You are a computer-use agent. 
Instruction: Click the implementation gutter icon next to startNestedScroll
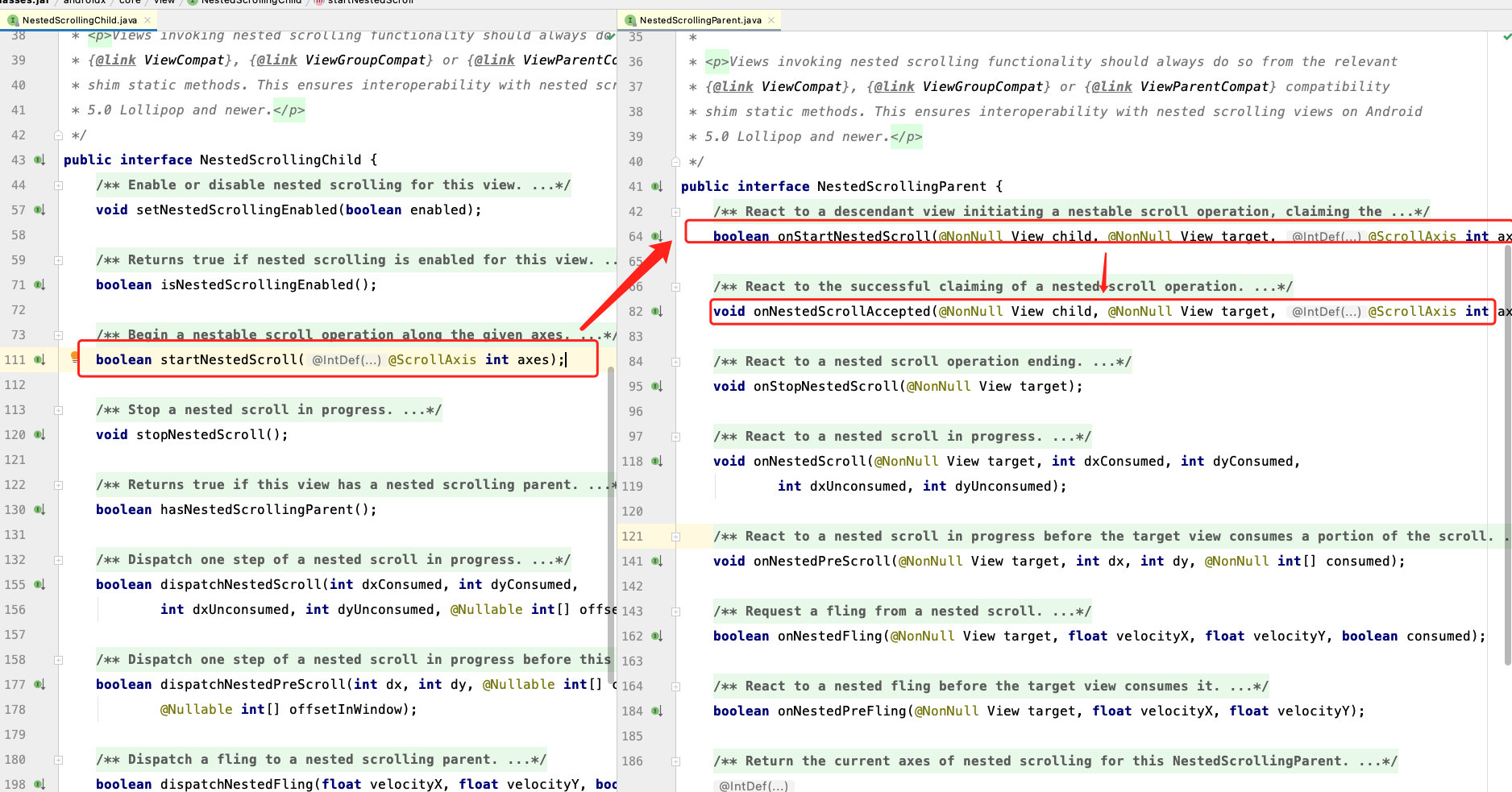(39, 359)
